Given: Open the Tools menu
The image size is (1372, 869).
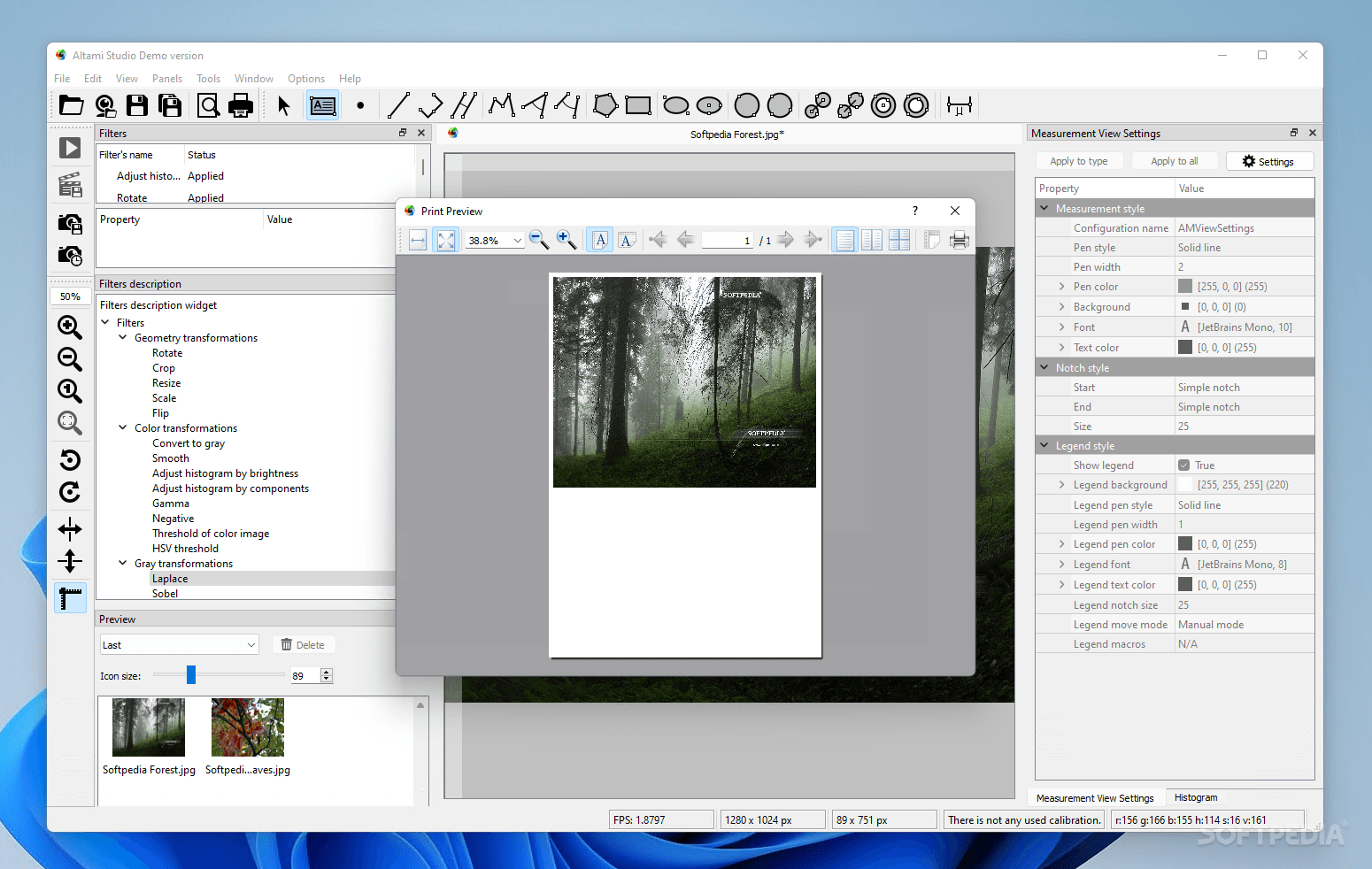Looking at the screenshot, I should click(x=208, y=79).
